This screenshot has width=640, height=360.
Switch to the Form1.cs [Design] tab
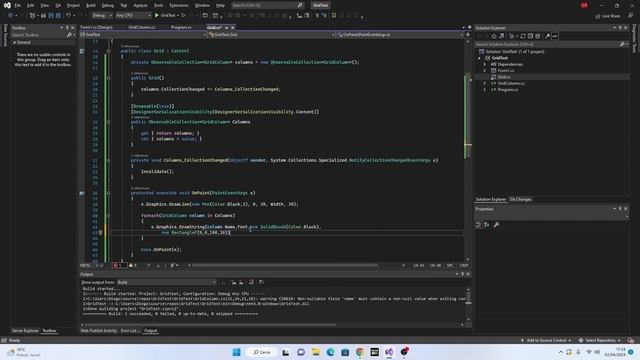[96, 27]
